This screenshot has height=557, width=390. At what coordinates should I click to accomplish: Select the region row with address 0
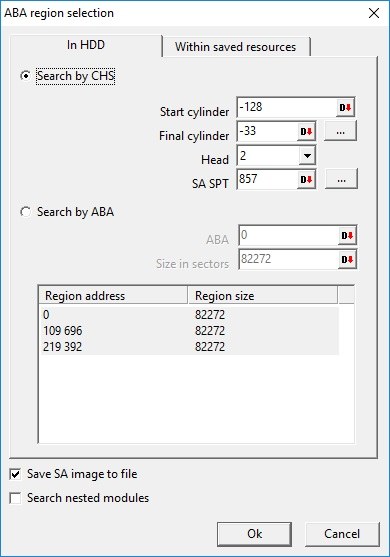tap(189, 315)
